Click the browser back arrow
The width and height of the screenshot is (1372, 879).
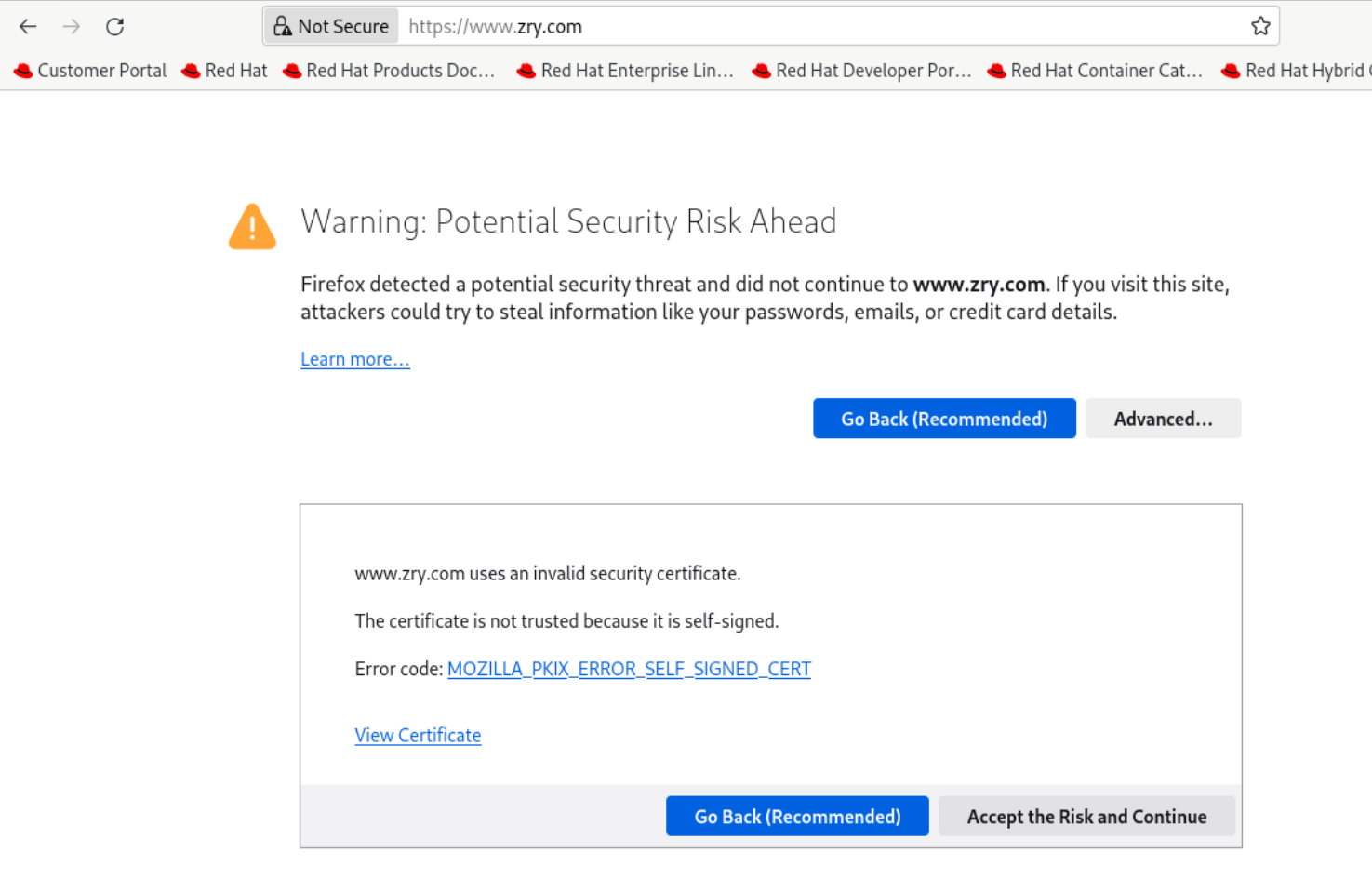point(28,26)
